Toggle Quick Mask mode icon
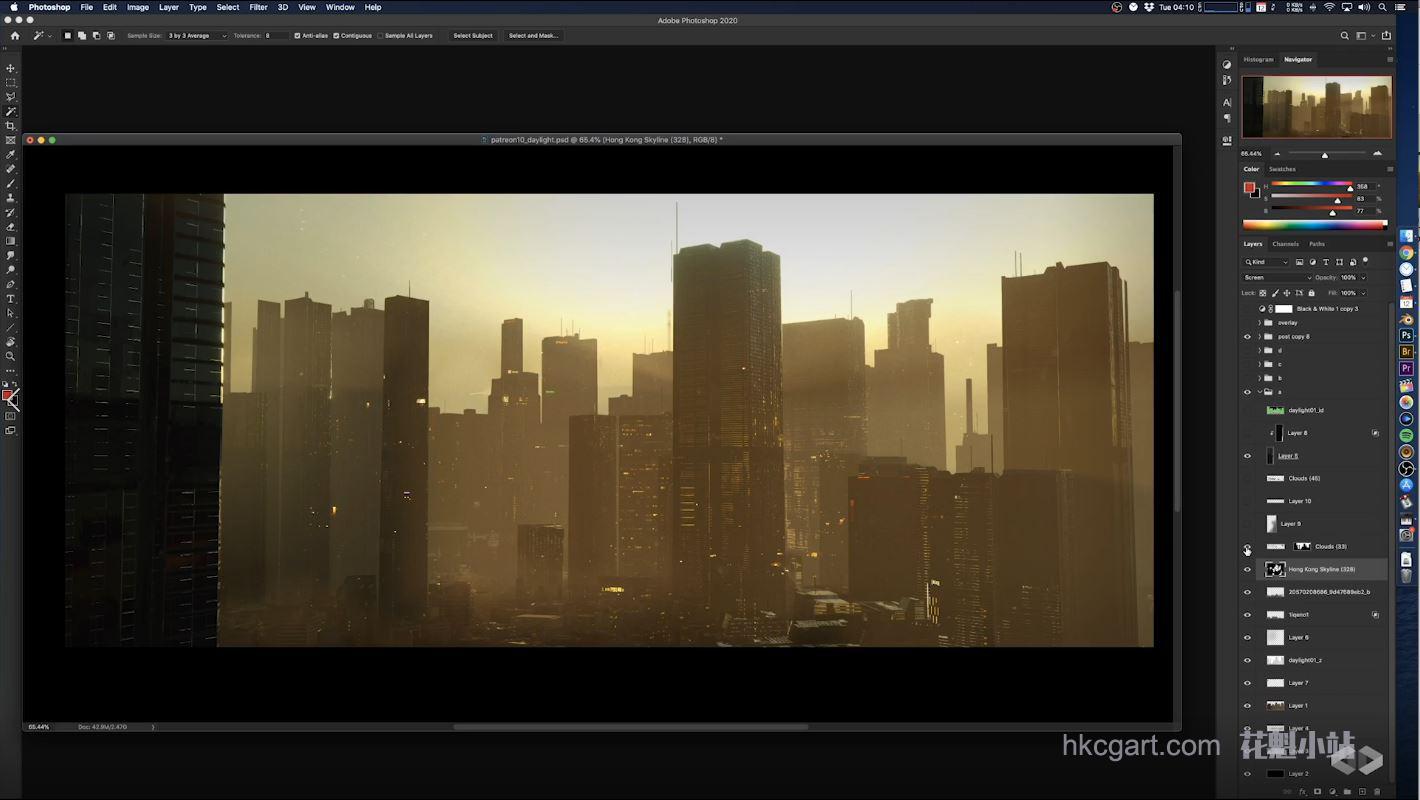1420x800 pixels. 11,416
